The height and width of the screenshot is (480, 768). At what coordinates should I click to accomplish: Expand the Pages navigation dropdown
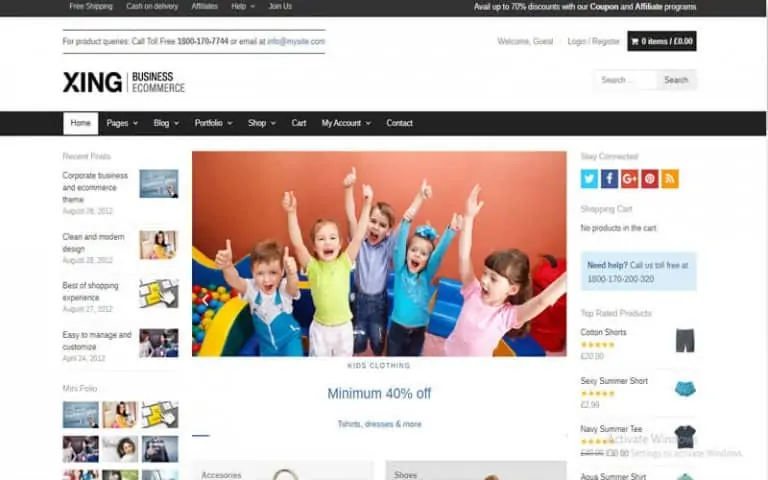click(x=122, y=123)
